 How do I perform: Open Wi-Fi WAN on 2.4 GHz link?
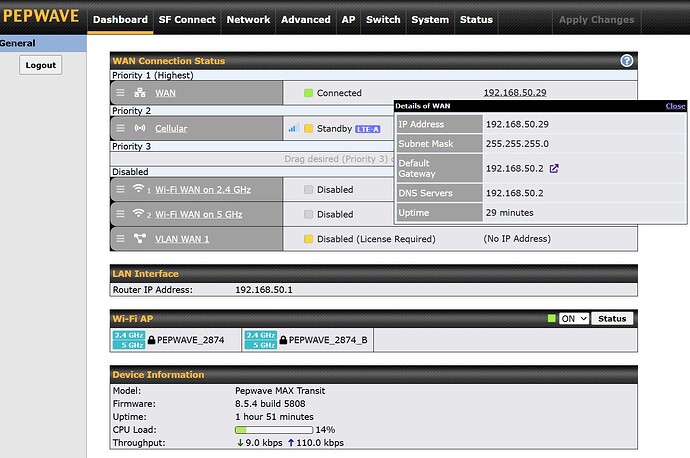coord(203,190)
